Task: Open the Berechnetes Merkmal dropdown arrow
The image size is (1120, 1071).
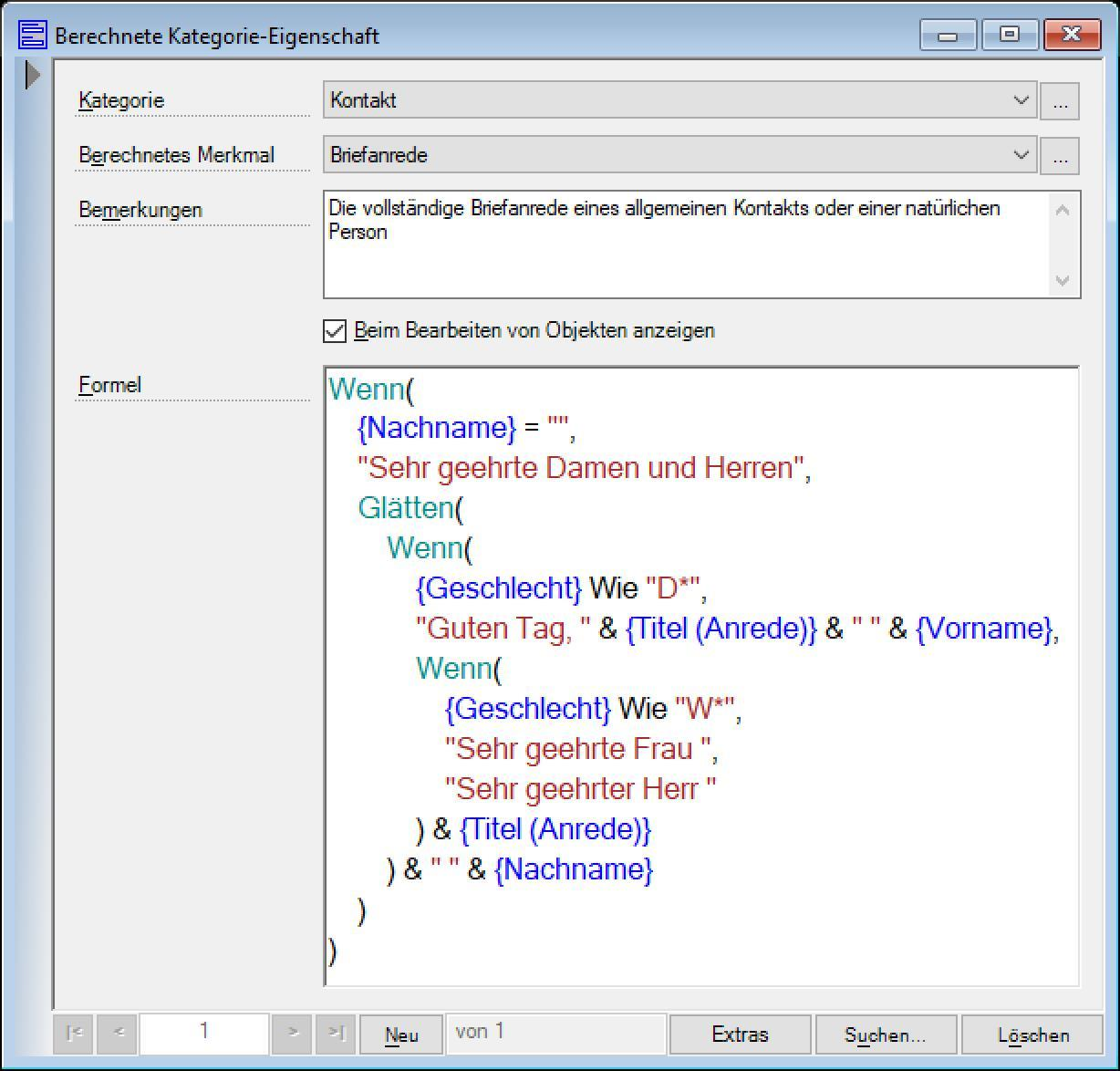Action: [x=1021, y=155]
